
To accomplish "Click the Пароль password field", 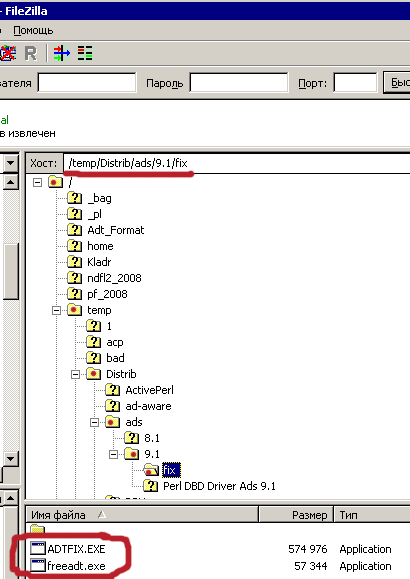I will click(x=239, y=83).
